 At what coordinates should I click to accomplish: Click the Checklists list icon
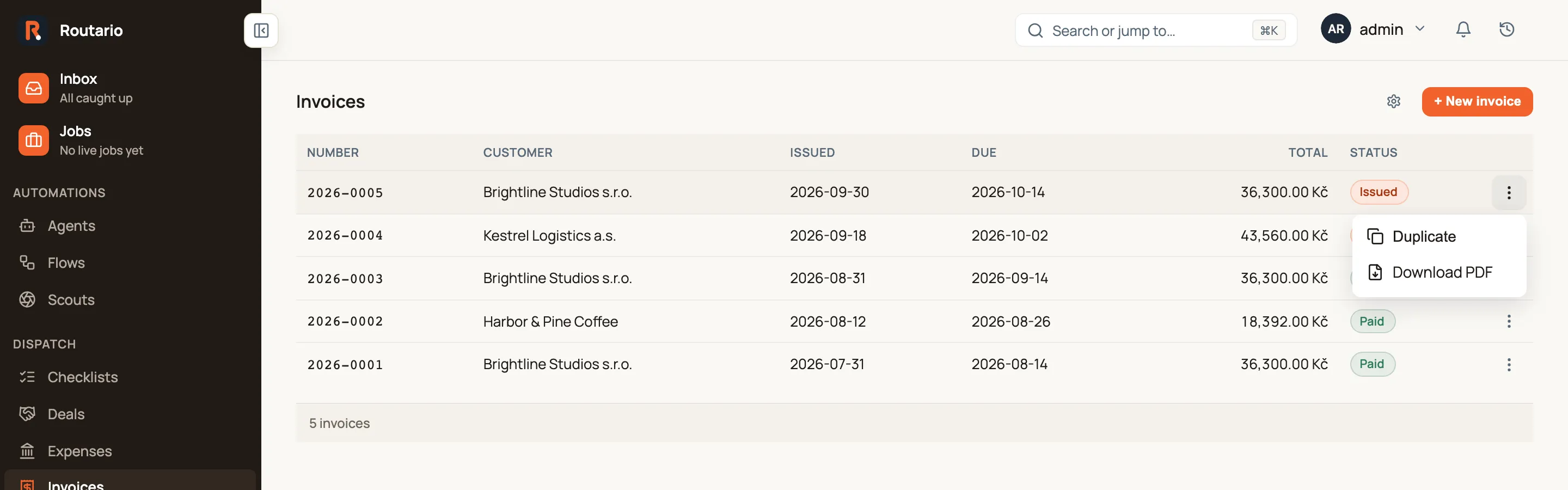click(x=27, y=377)
